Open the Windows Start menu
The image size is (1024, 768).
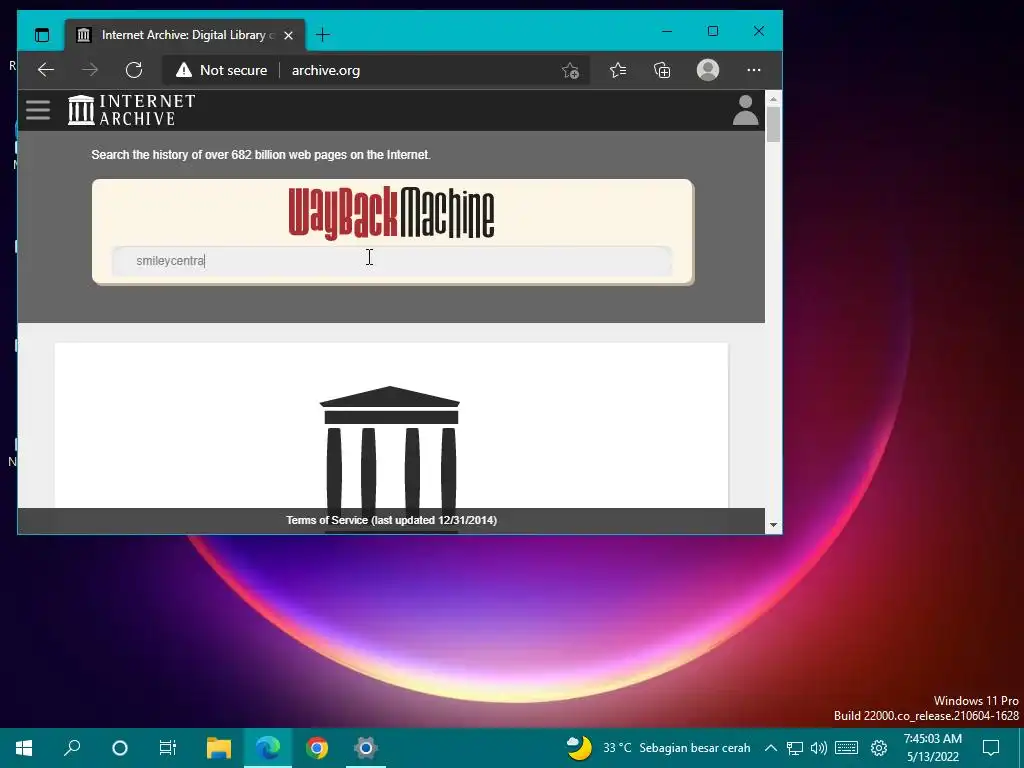[x=24, y=748]
